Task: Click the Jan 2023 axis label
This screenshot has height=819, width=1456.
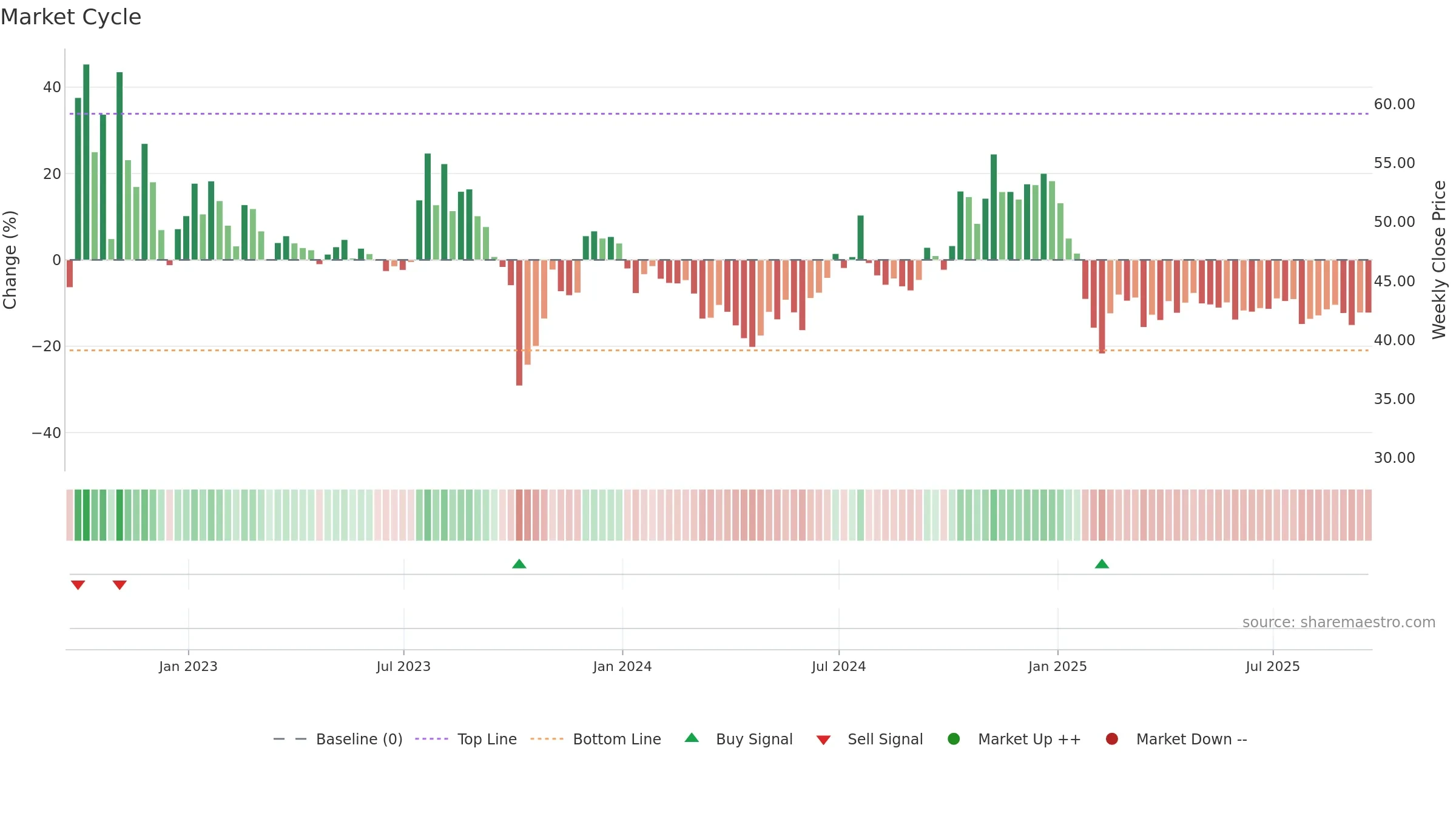Action: (x=188, y=667)
